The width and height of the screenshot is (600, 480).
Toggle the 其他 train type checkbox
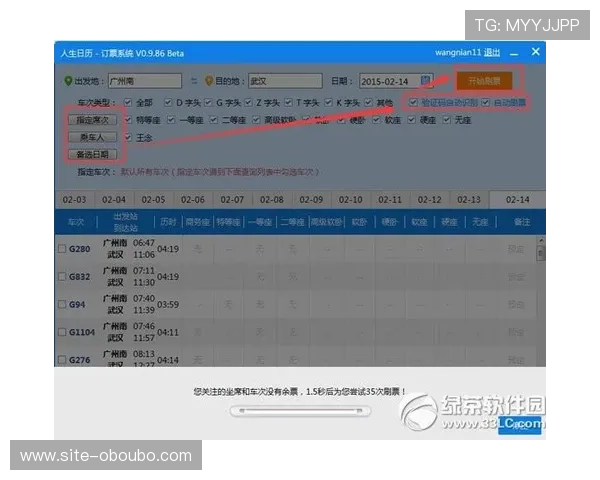(x=368, y=102)
